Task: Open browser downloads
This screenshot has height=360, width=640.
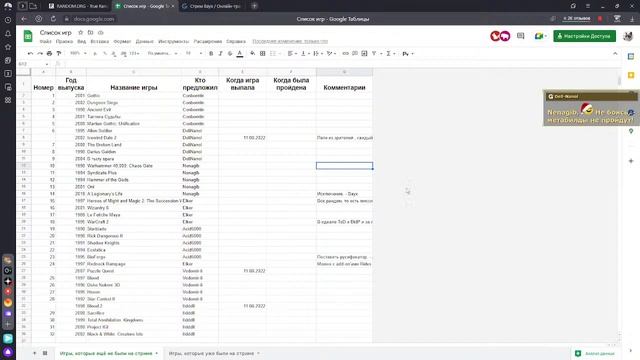Action: (x=632, y=19)
